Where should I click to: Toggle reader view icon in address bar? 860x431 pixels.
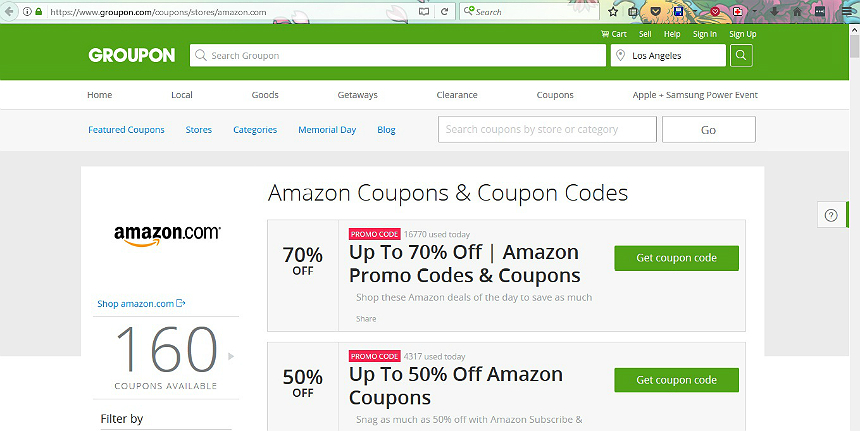pyautogui.click(x=424, y=12)
